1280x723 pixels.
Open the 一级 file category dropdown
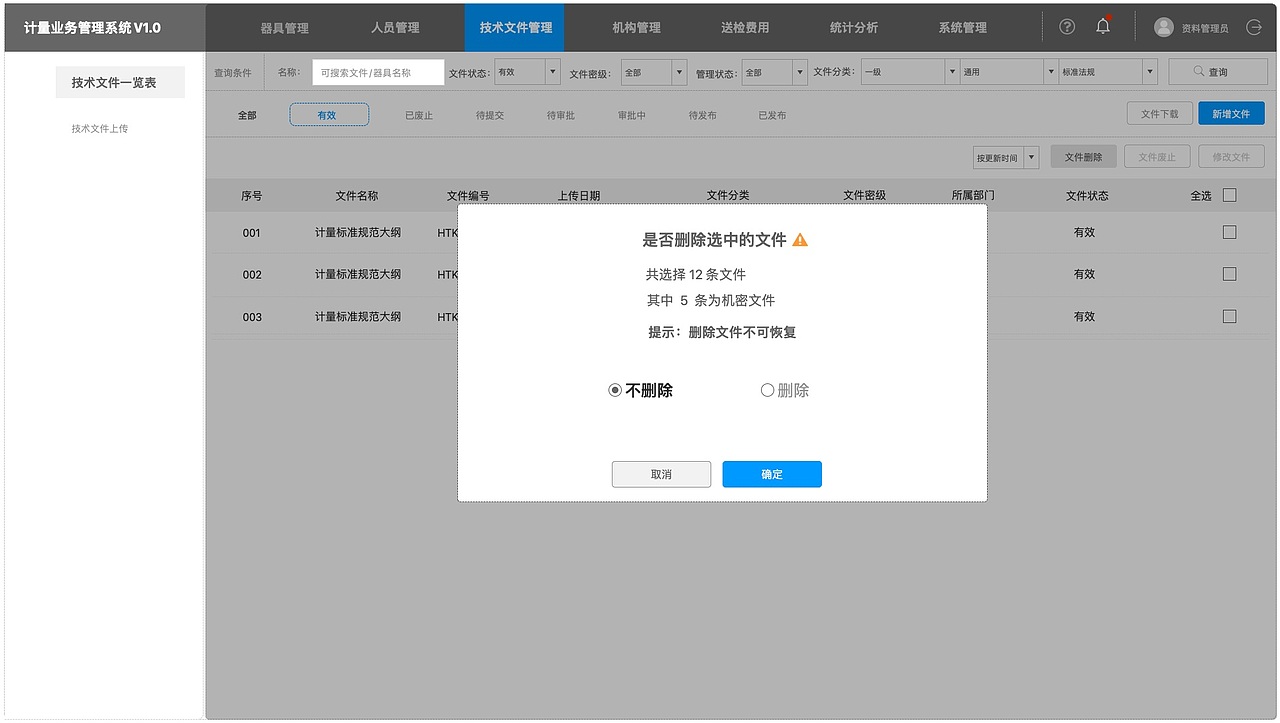pos(910,72)
